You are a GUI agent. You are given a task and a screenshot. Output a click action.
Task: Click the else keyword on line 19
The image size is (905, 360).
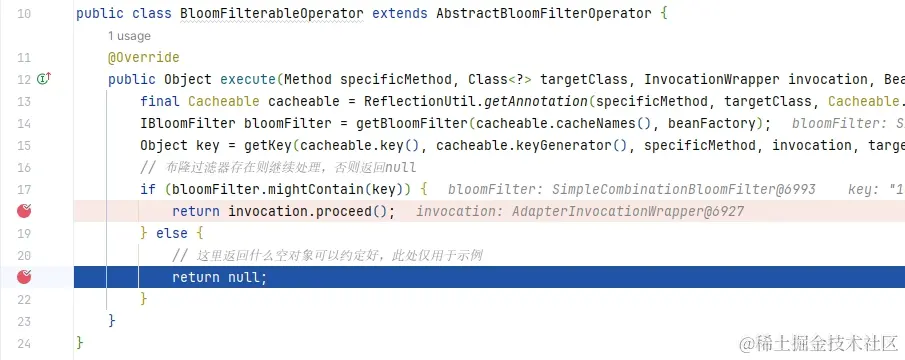pos(172,234)
